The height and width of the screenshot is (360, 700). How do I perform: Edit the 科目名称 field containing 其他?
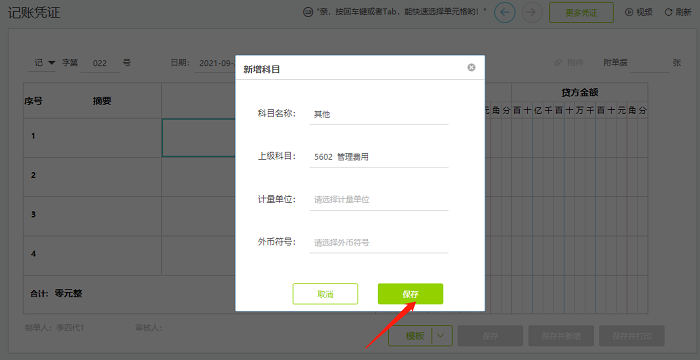point(379,114)
